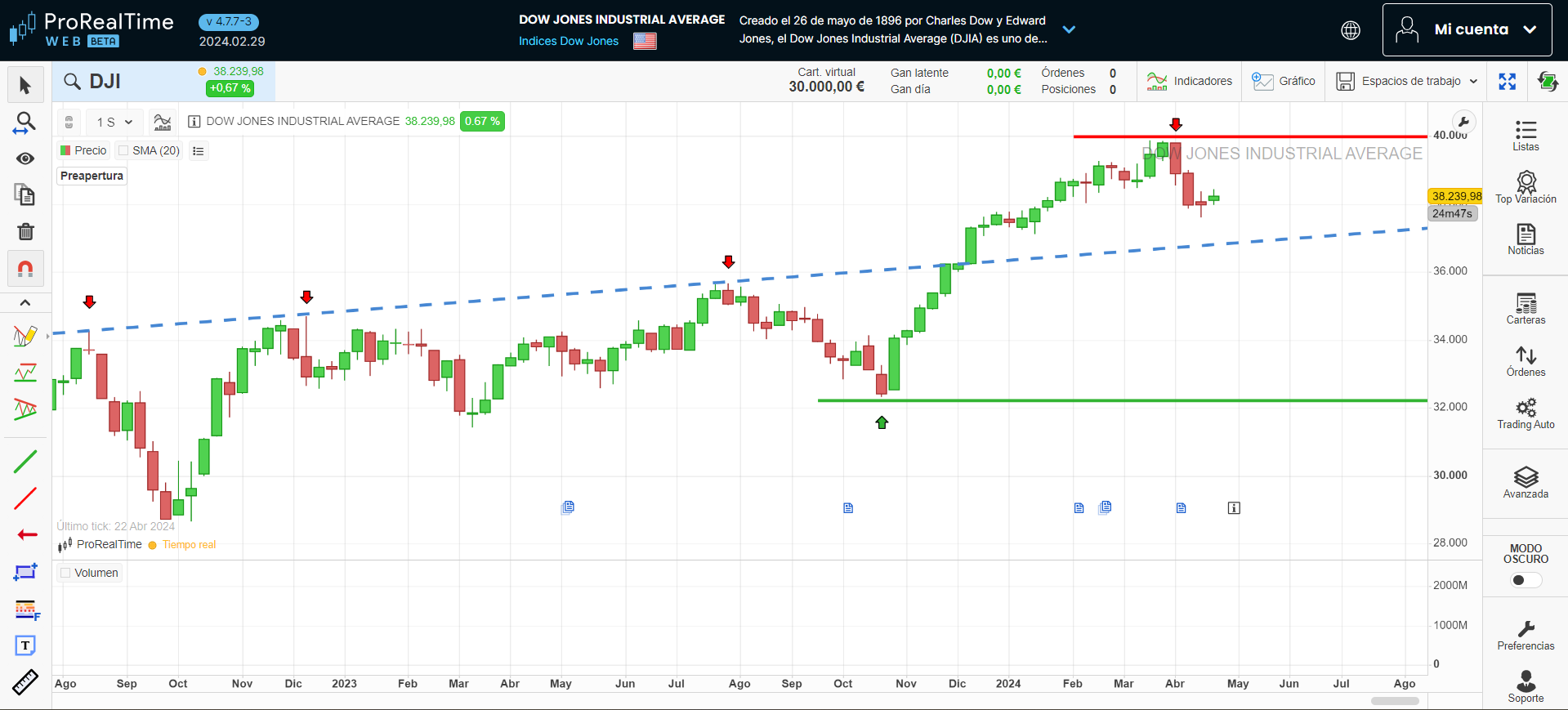The image size is (1568, 710).
Task: Toggle the eye visibility of drawings
Action: [25, 159]
